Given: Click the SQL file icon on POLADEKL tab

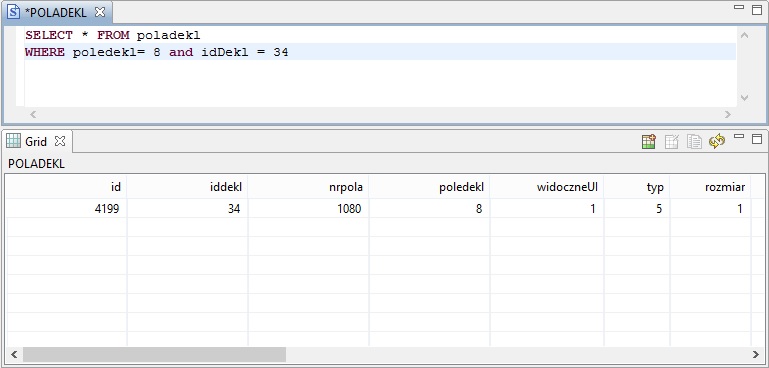Looking at the screenshot, I should pos(14,12).
